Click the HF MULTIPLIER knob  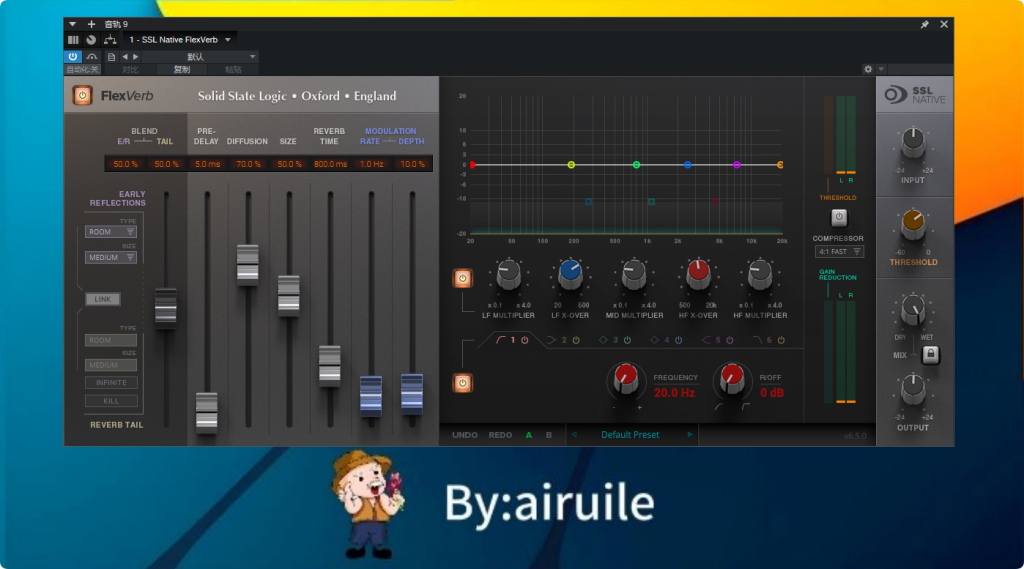tap(760, 274)
